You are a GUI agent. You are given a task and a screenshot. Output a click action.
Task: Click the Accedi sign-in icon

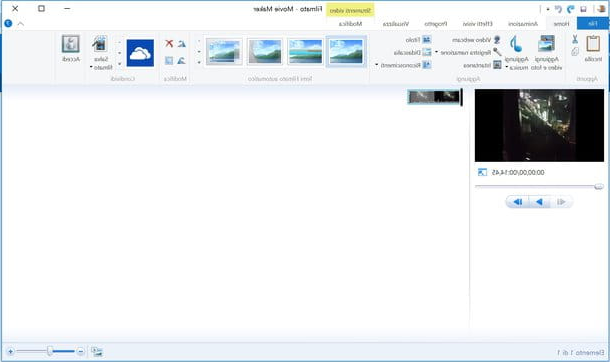click(70, 44)
